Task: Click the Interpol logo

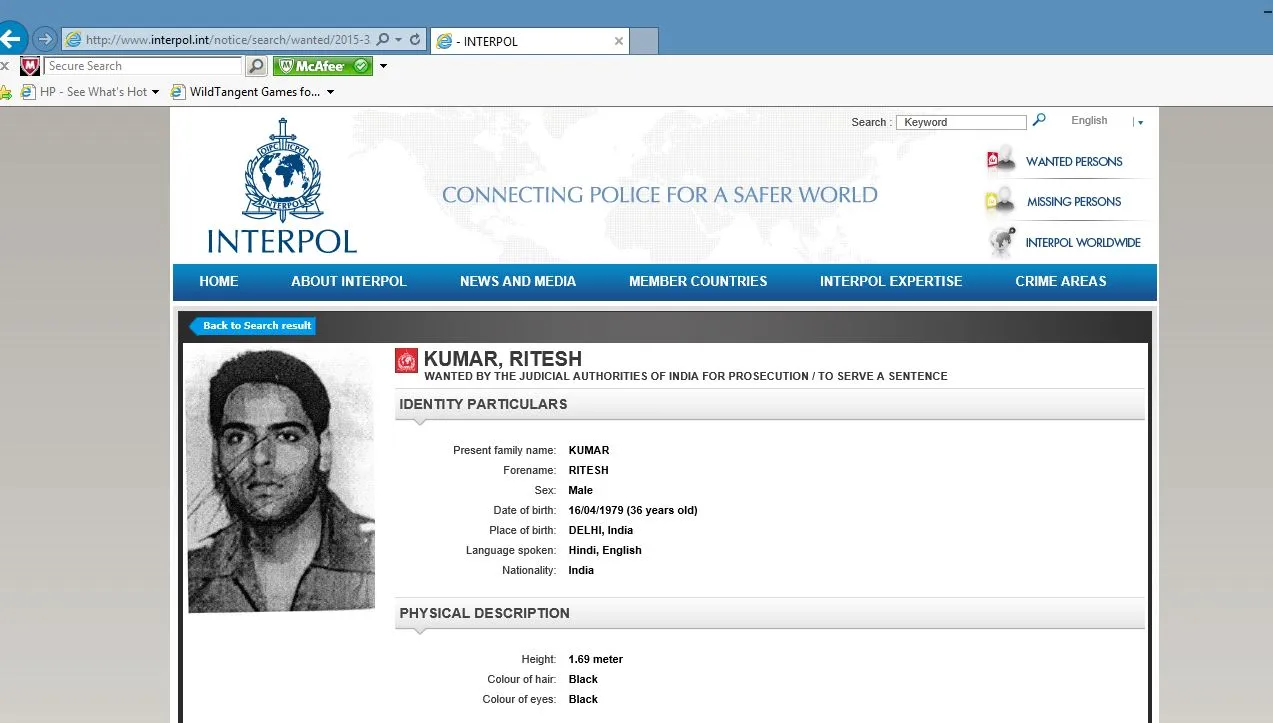Action: point(282,186)
